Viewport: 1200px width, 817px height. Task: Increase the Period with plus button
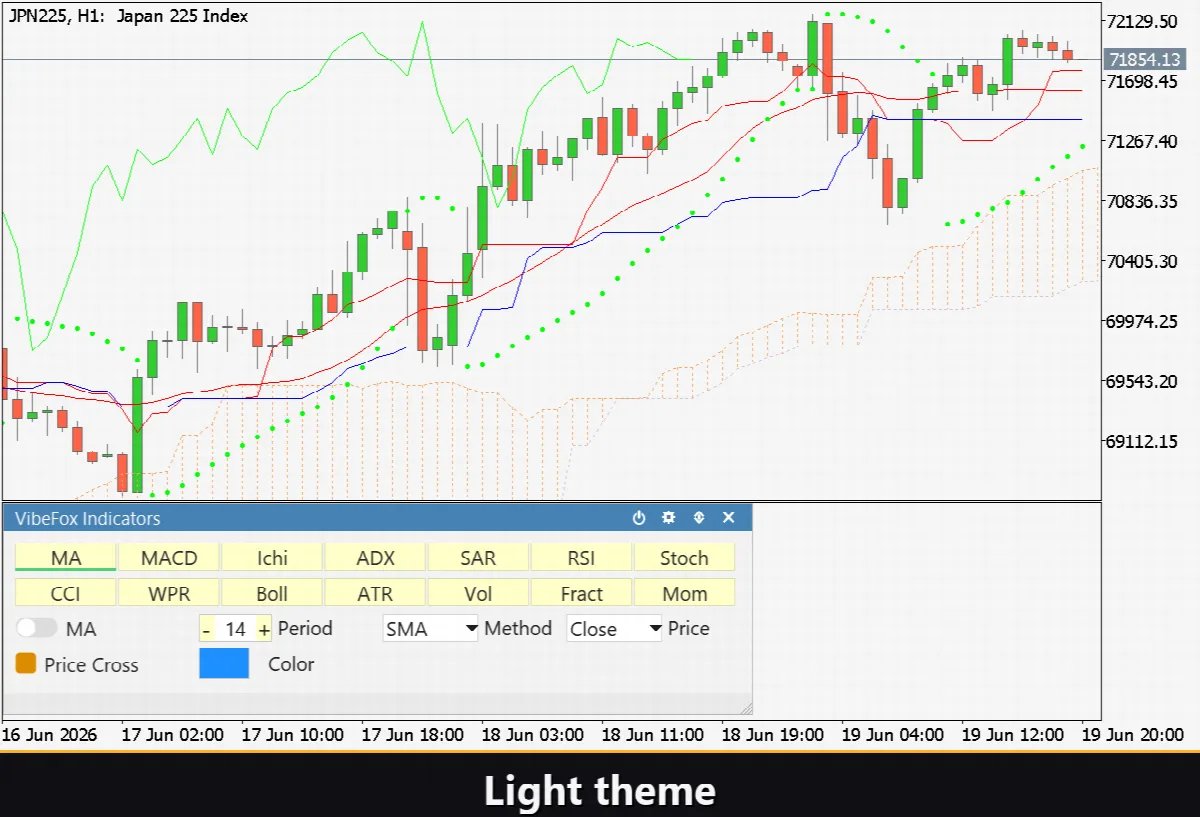(264, 629)
